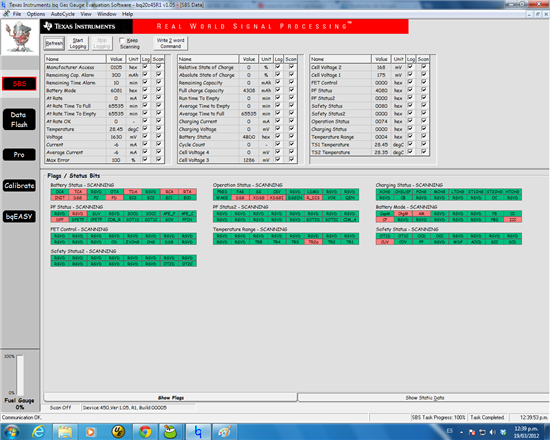
Task: Switch to bq Evaluation Software taskbar icon
Action: coord(198,432)
